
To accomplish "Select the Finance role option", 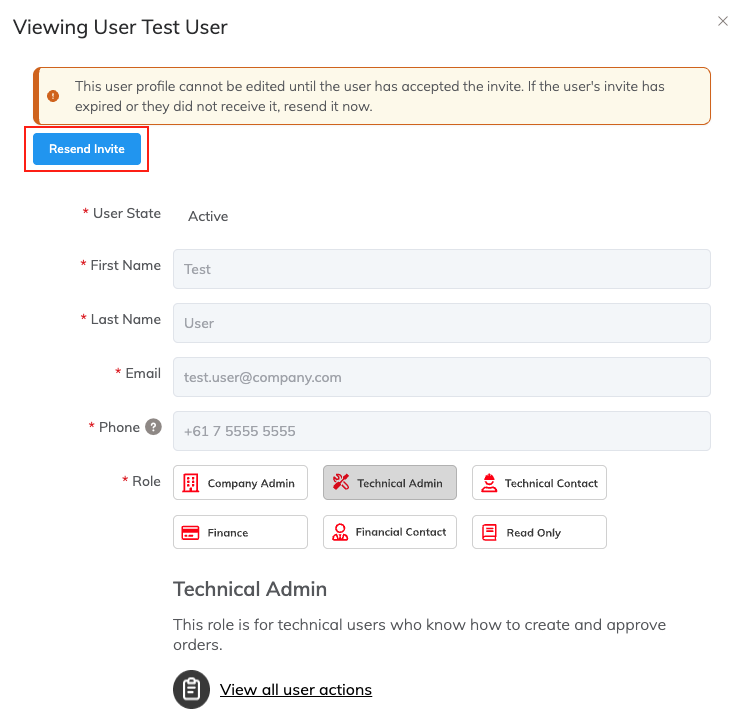I will pyautogui.click(x=240, y=533).
